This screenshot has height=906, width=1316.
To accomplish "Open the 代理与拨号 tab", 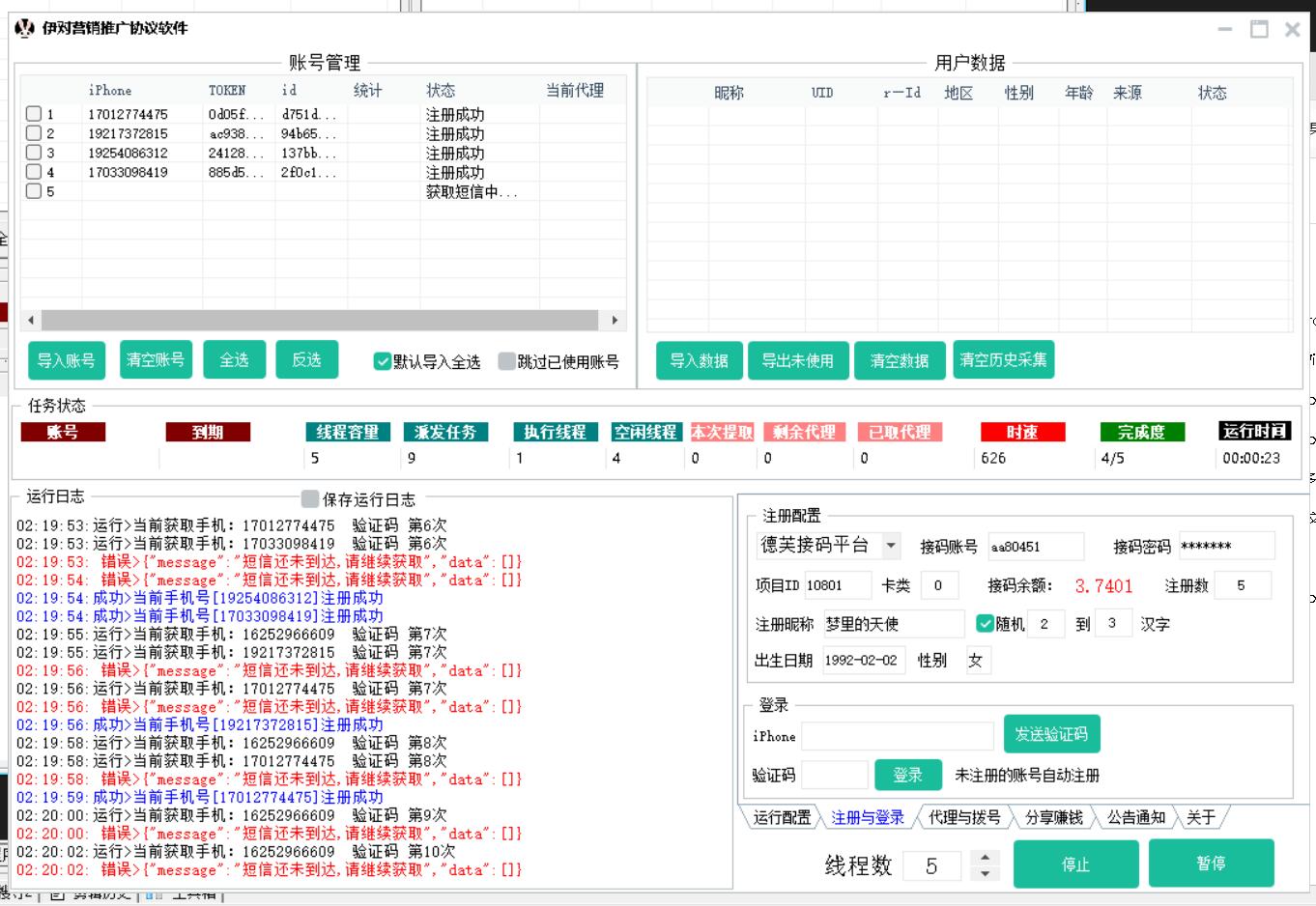I will pos(963,818).
